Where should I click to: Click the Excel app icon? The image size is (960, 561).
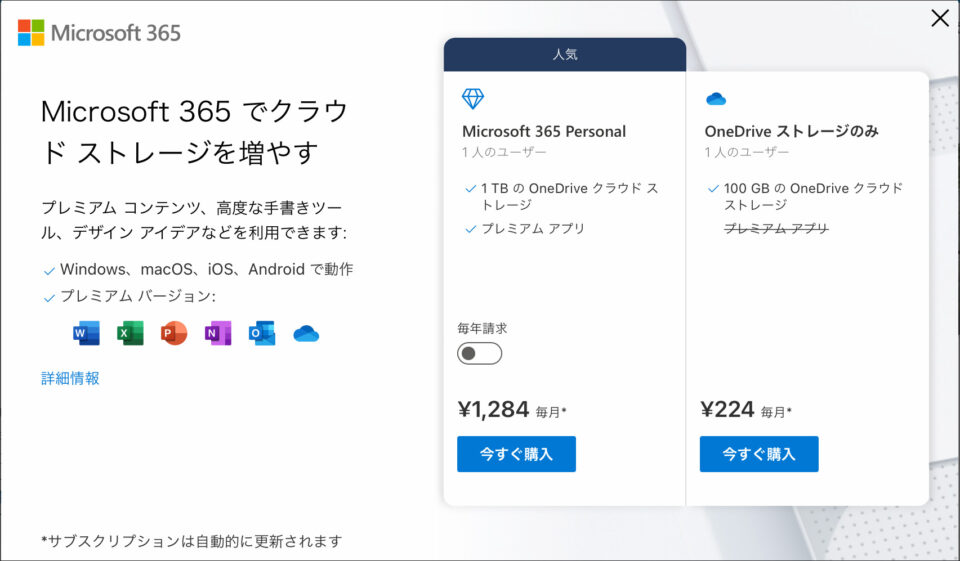130,333
